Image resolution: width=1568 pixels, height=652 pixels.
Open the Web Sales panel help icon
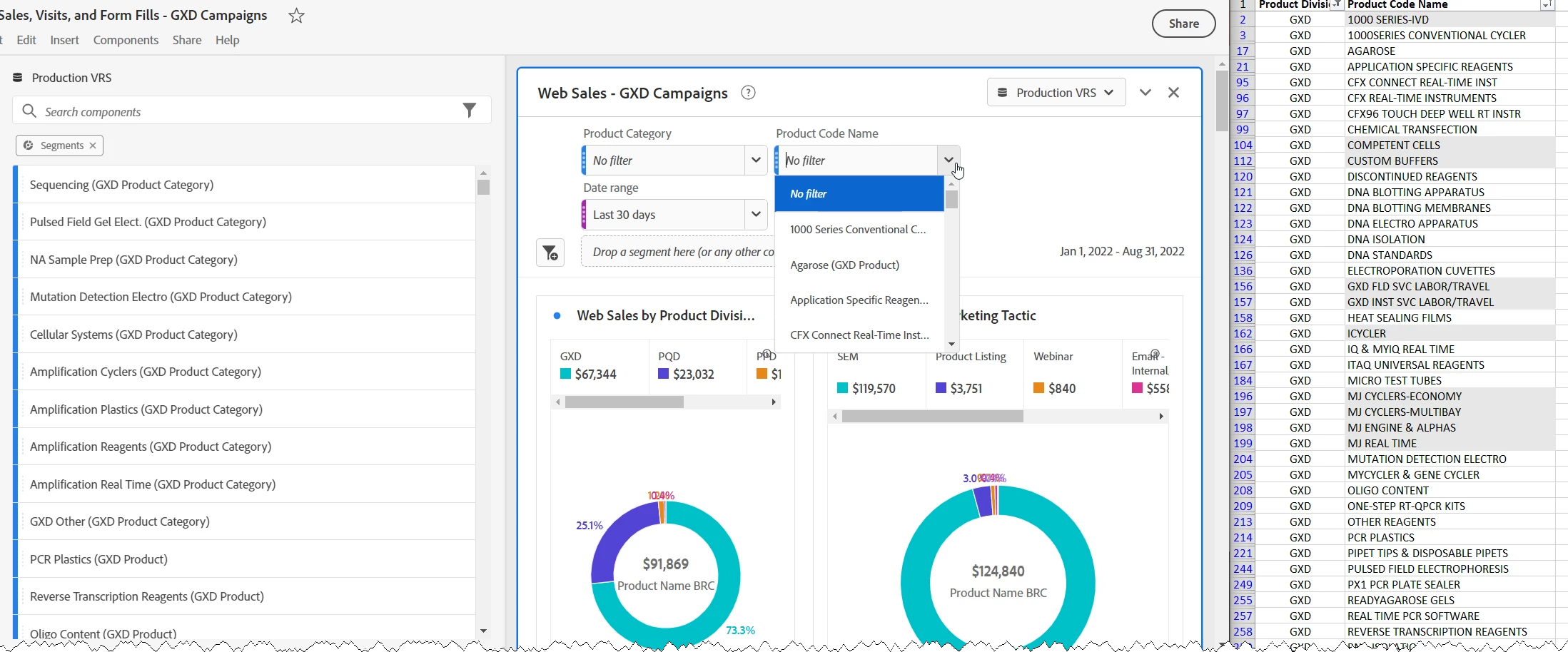click(748, 93)
